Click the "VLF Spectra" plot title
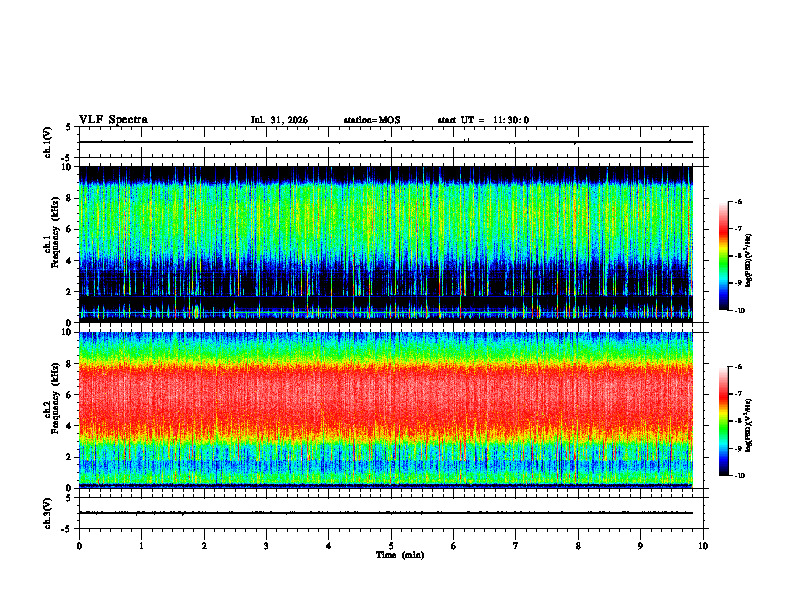The width and height of the screenshot is (792, 612). tap(113, 120)
